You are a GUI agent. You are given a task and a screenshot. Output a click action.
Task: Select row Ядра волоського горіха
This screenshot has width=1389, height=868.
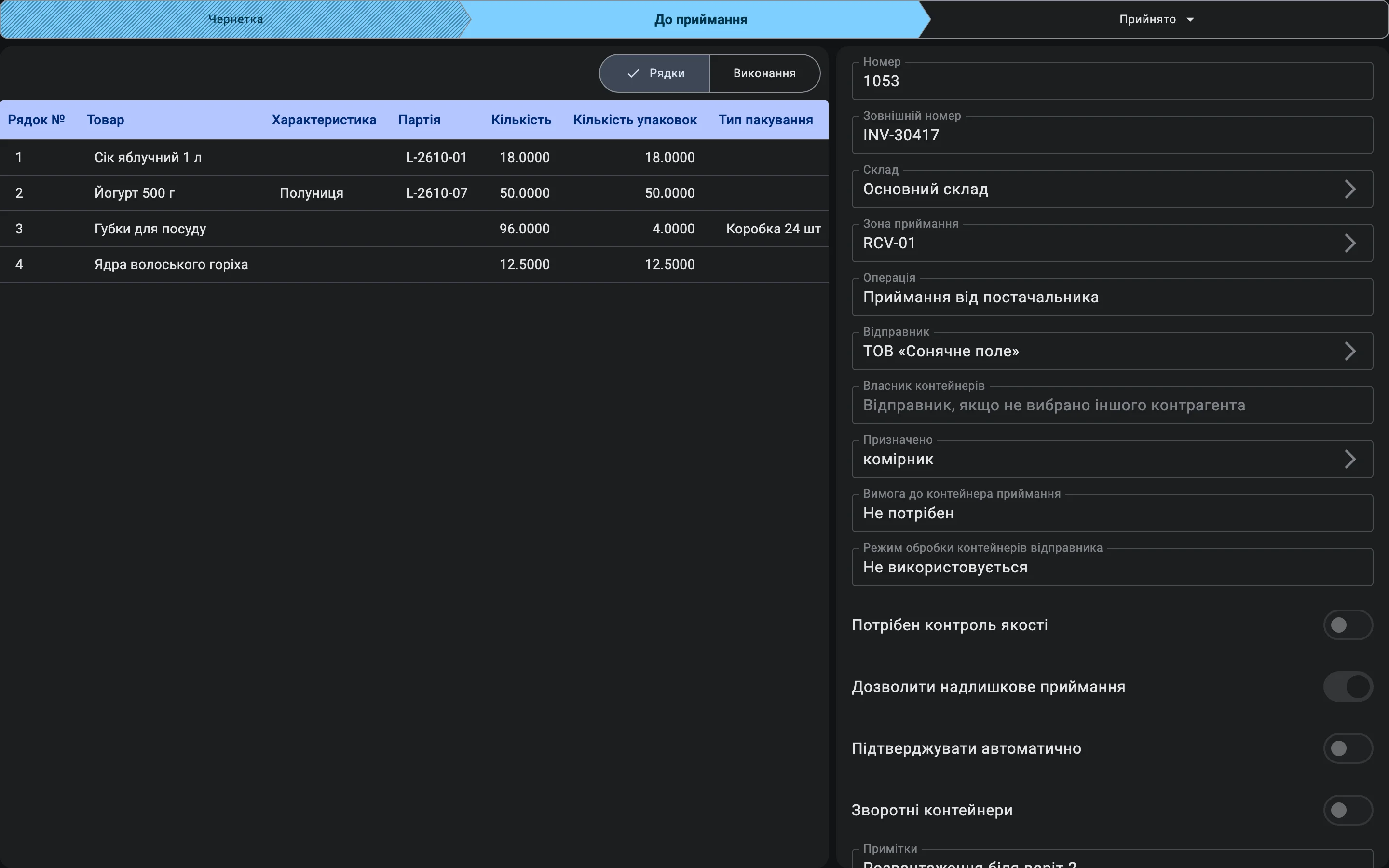point(414,264)
